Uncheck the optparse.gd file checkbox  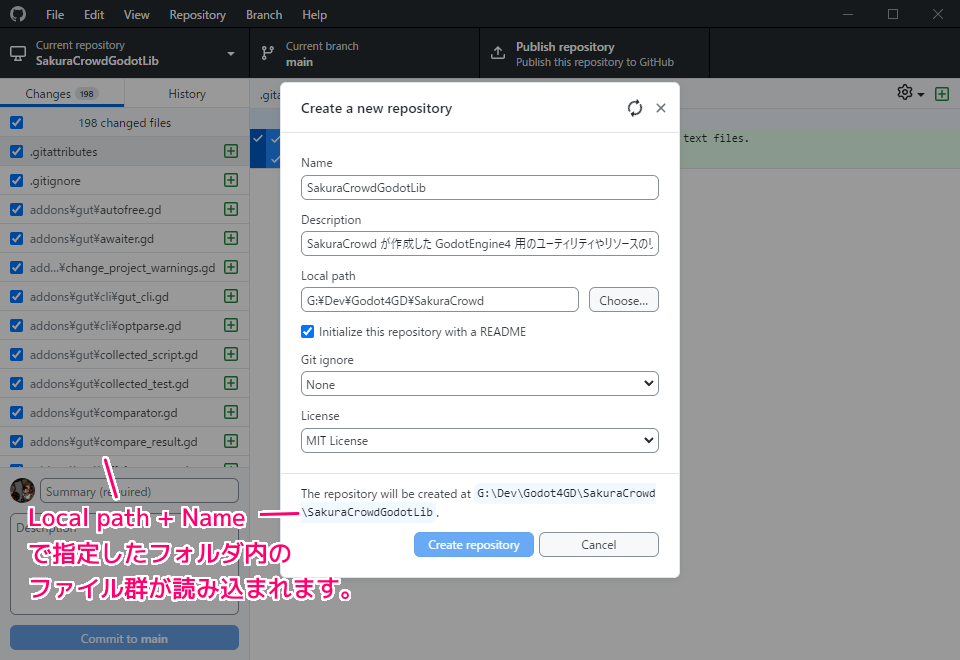17,326
